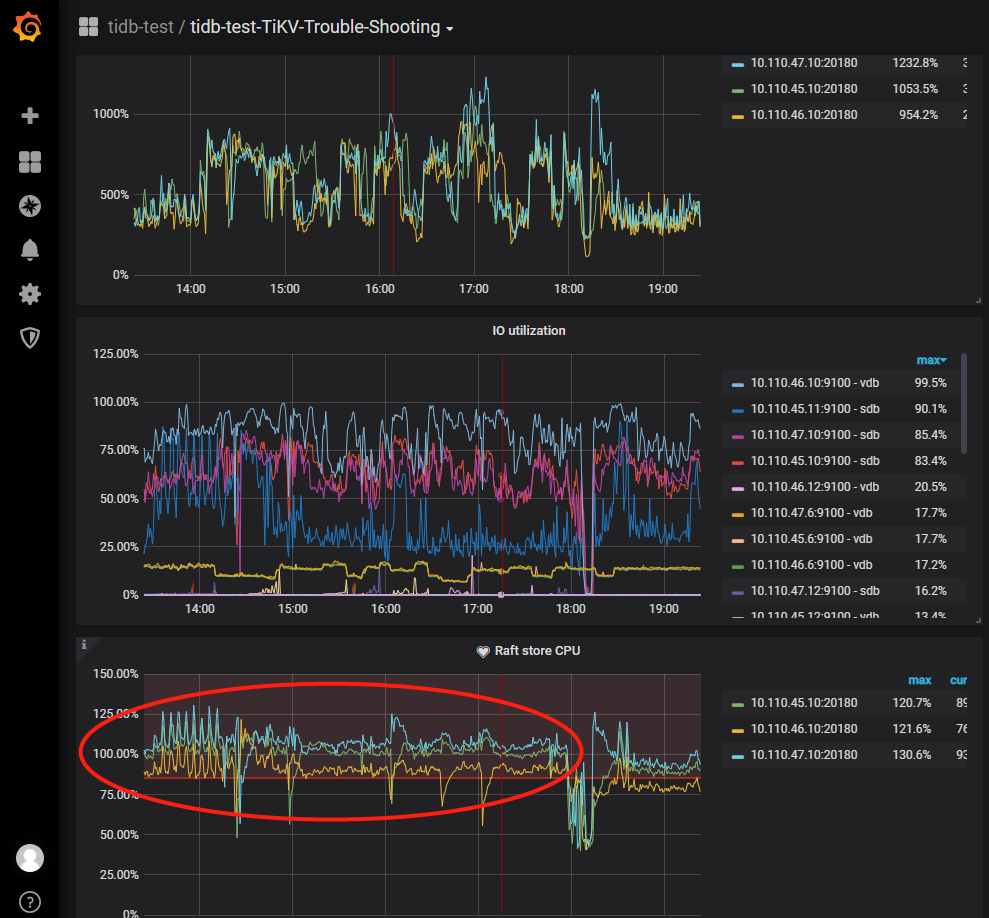
Task: Sort the Raft store CPU legend by max column
Action: 920,680
